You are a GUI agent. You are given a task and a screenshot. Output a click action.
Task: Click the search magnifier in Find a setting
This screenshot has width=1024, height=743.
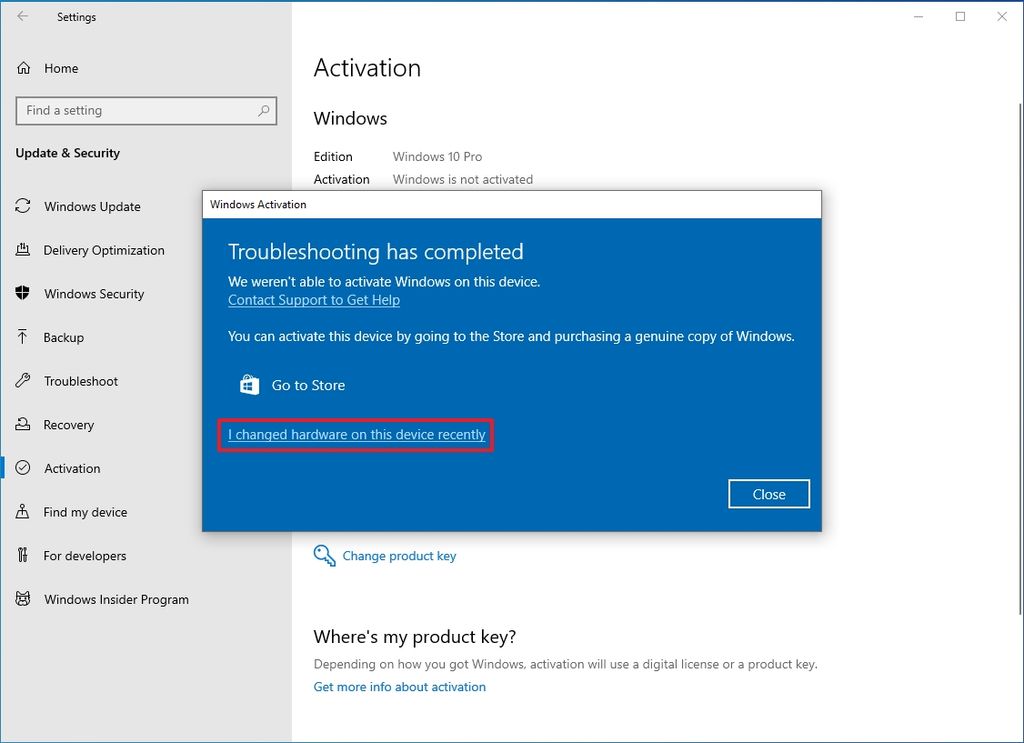click(x=263, y=110)
